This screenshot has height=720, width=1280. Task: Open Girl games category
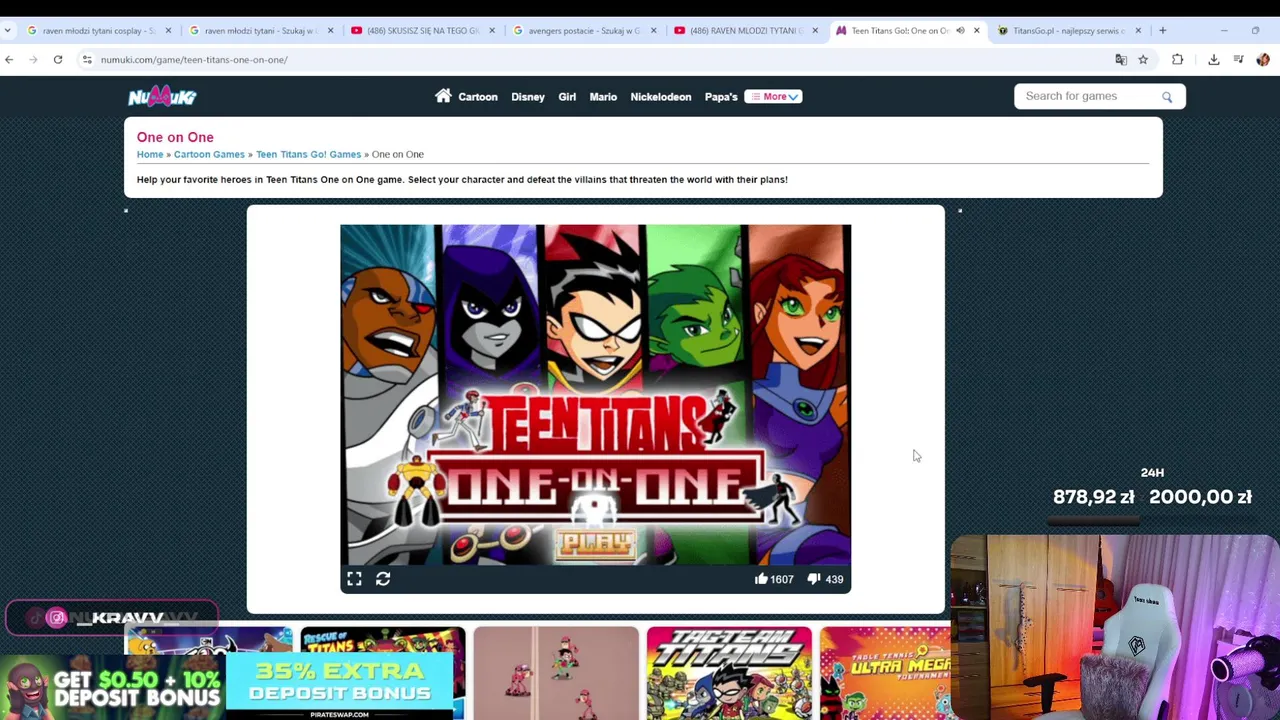coord(567,97)
